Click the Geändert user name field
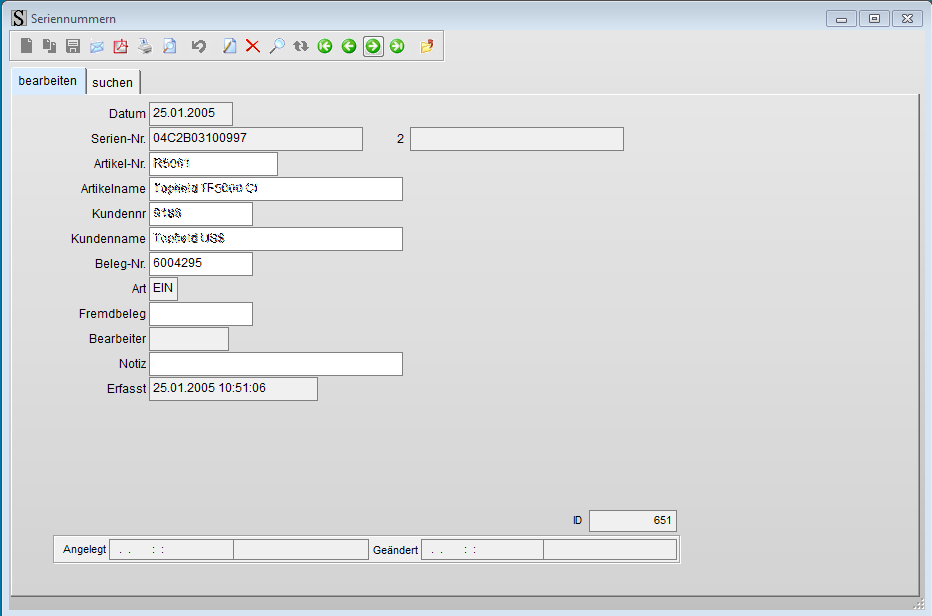Viewport: 932px width, 616px height. pos(610,549)
